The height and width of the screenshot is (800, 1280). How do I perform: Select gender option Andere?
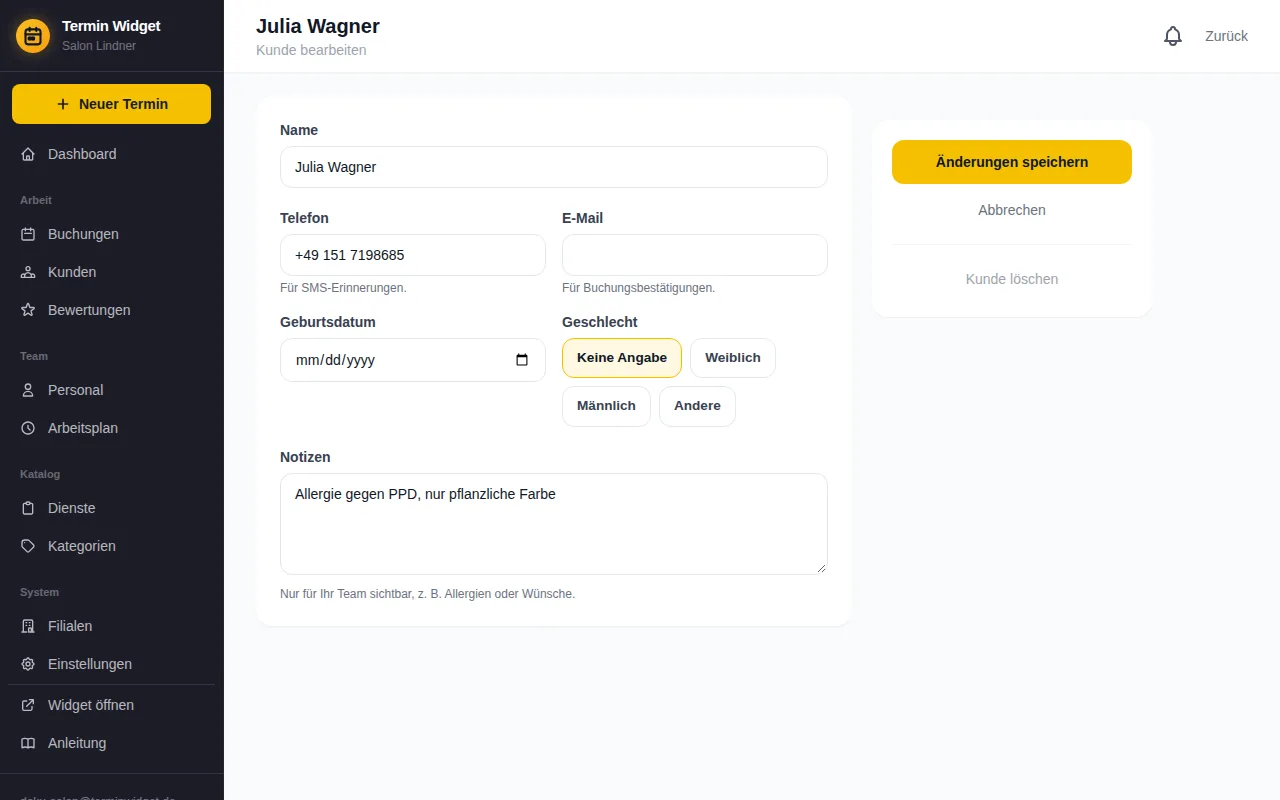(697, 406)
